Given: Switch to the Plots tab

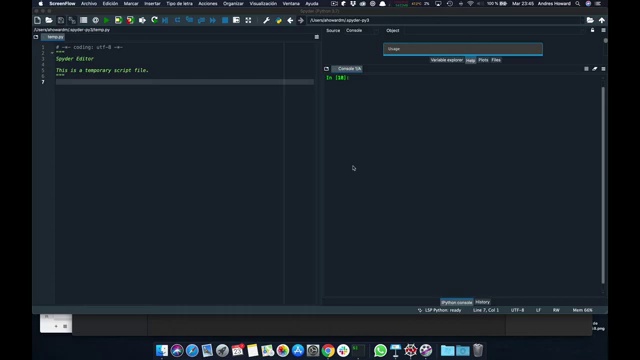Looking at the screenshot, I should click(x=483, y=60).
